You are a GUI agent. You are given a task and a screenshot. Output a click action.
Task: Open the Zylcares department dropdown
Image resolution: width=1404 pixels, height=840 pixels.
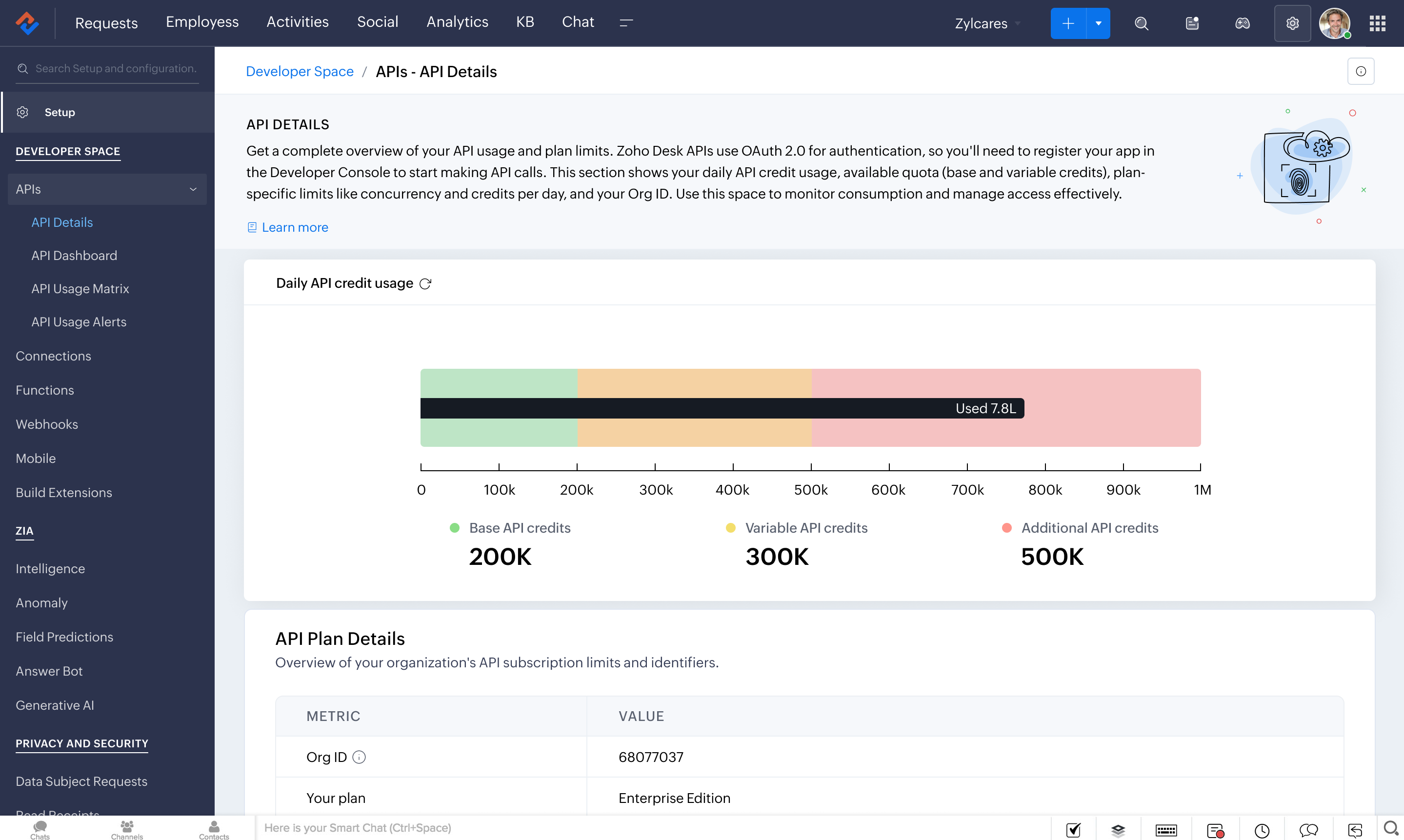pyautogui.click(x=987, y=23)
